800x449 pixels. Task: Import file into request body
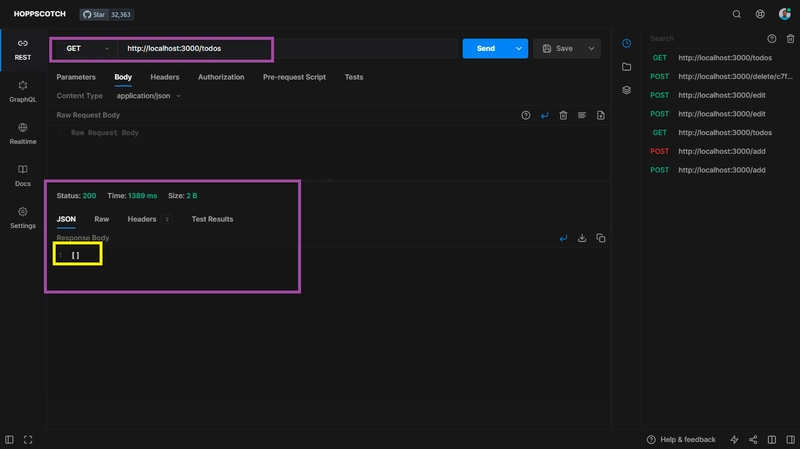601,115
